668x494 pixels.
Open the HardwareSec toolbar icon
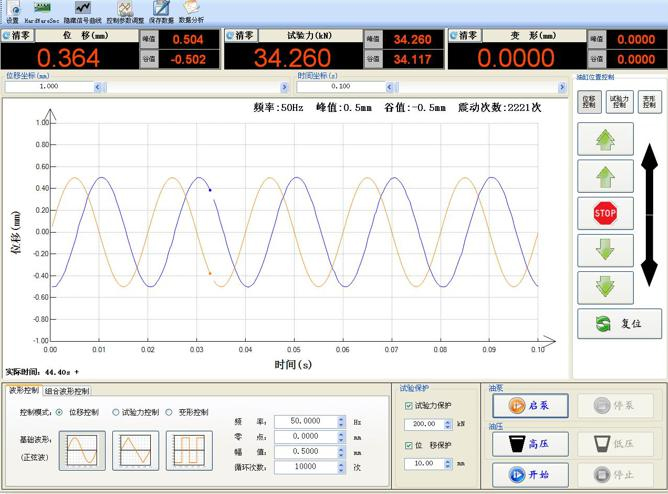point(42,12)
